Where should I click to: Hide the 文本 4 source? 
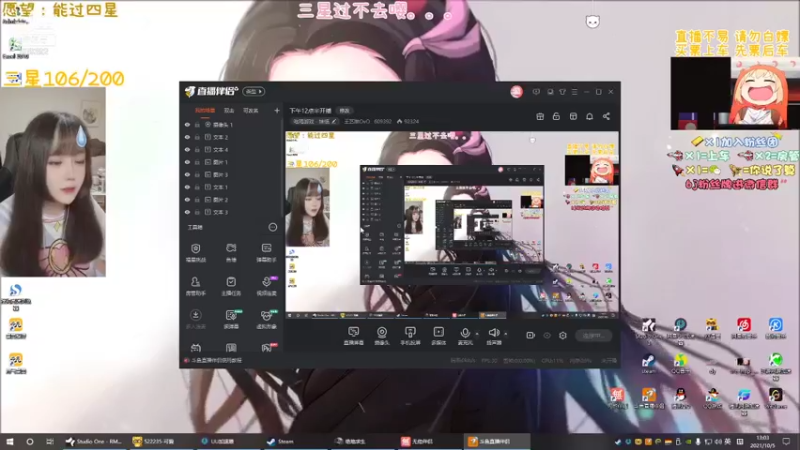coord(187,149)
